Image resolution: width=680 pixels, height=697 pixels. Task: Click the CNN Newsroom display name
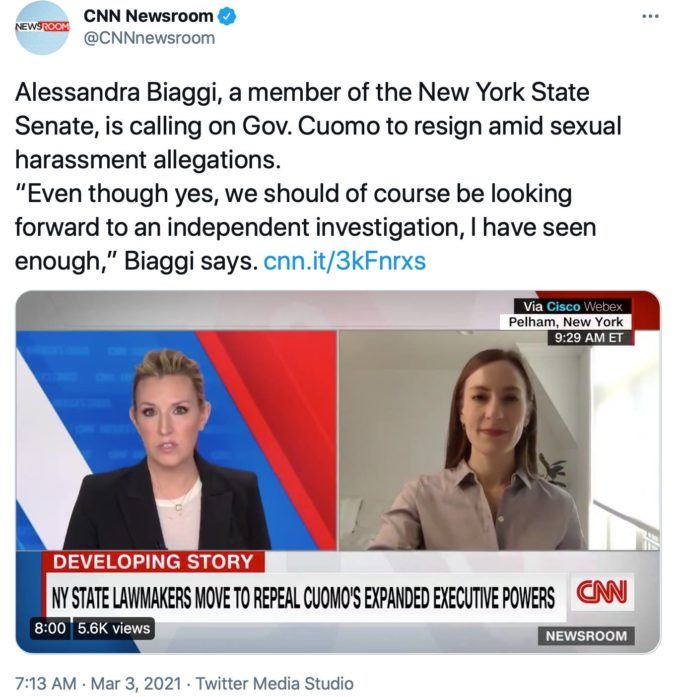148,16
